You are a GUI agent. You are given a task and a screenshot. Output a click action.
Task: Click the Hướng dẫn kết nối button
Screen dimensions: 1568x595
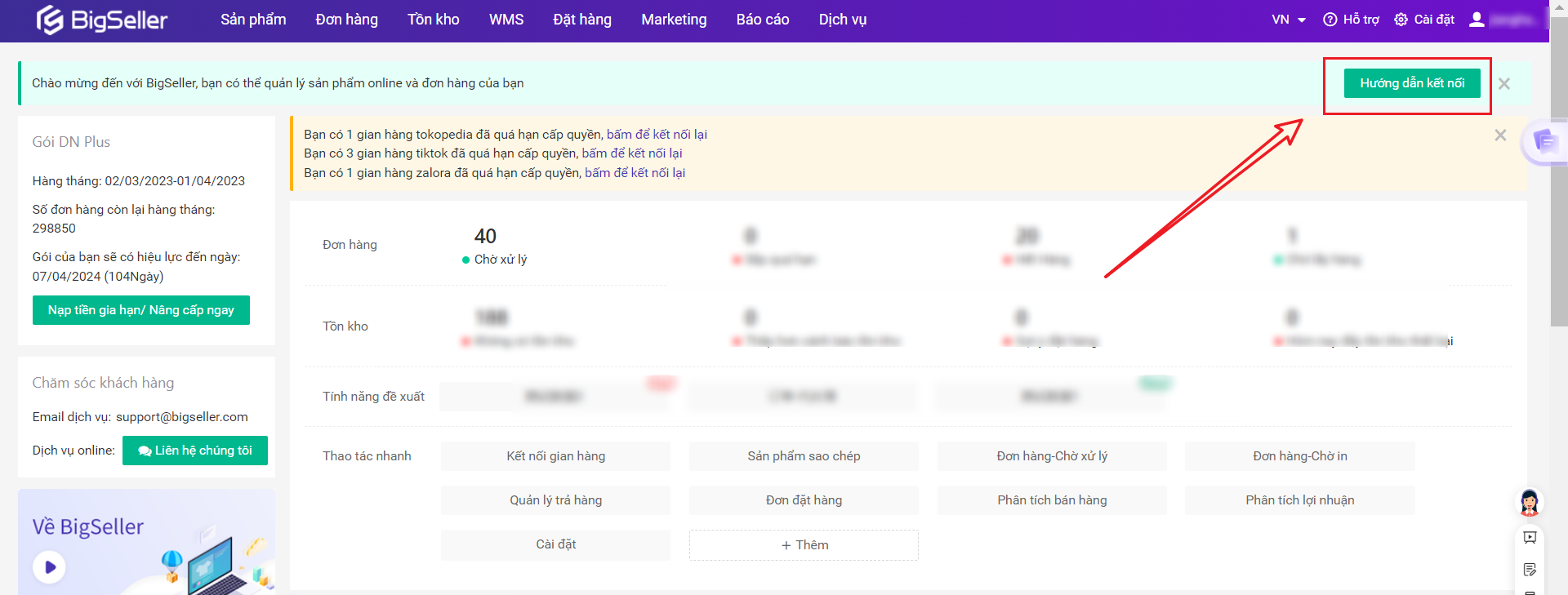[1412, 83]
